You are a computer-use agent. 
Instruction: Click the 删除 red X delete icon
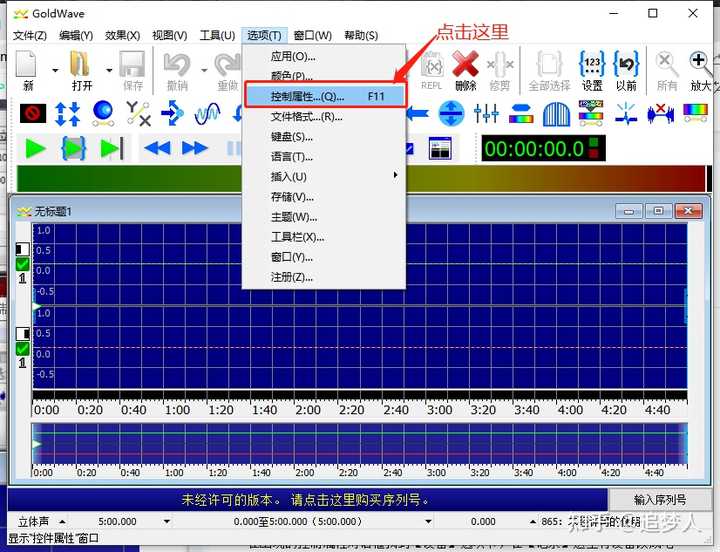click(465, 63)
